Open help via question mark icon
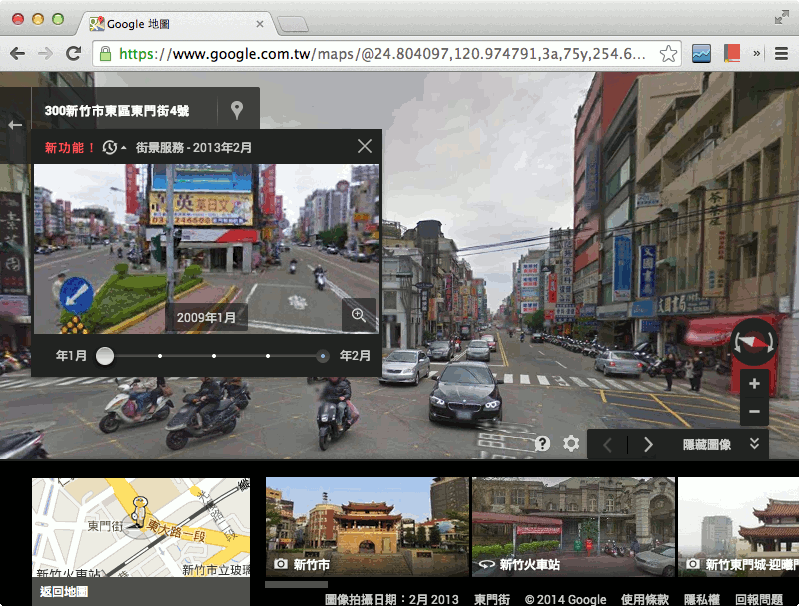Viewport: 799px width, 606px height. pyautogui.click(x=542, y=444)
